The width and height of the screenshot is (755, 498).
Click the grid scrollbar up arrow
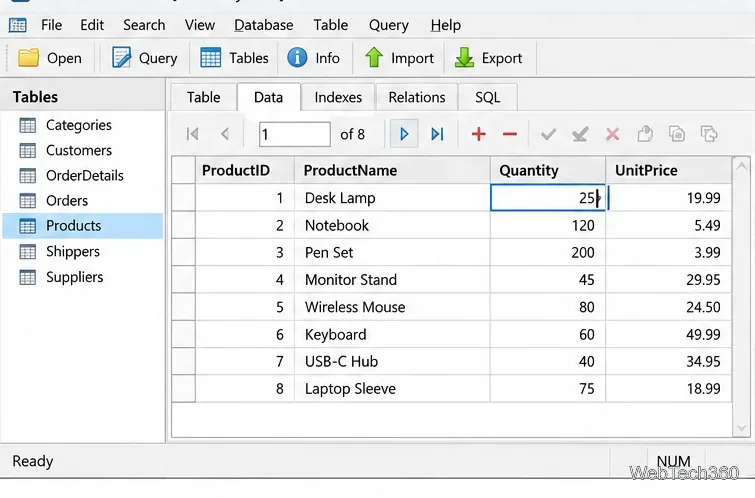[742, 167]
